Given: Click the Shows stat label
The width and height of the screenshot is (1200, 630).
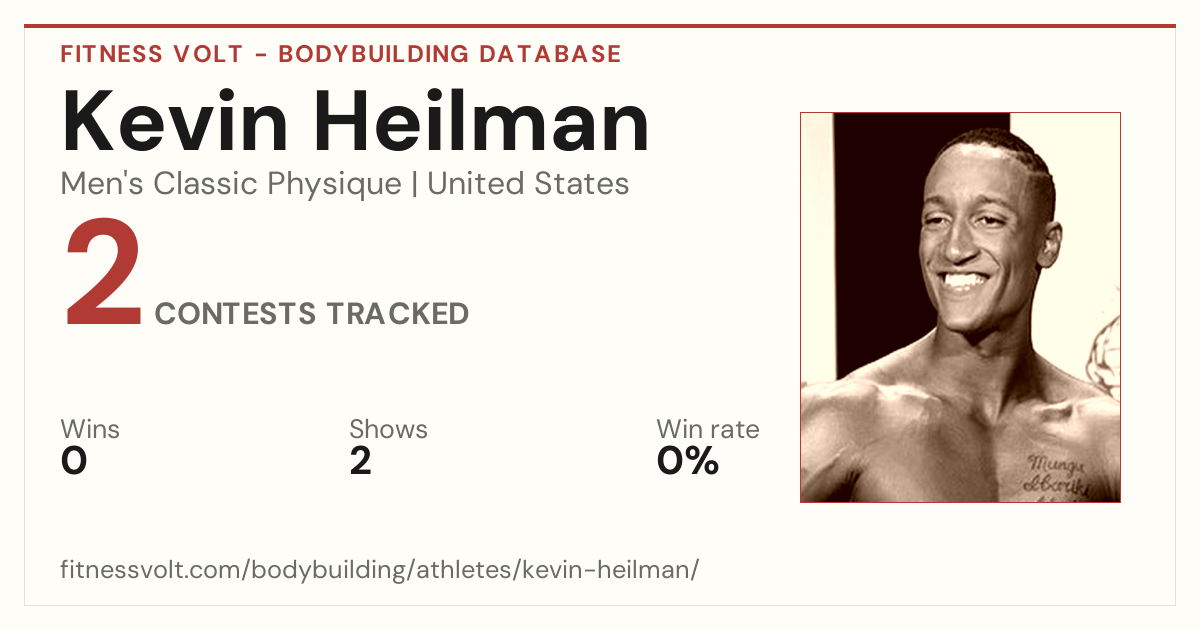Looking at the screenshot, I should (388, 429).
